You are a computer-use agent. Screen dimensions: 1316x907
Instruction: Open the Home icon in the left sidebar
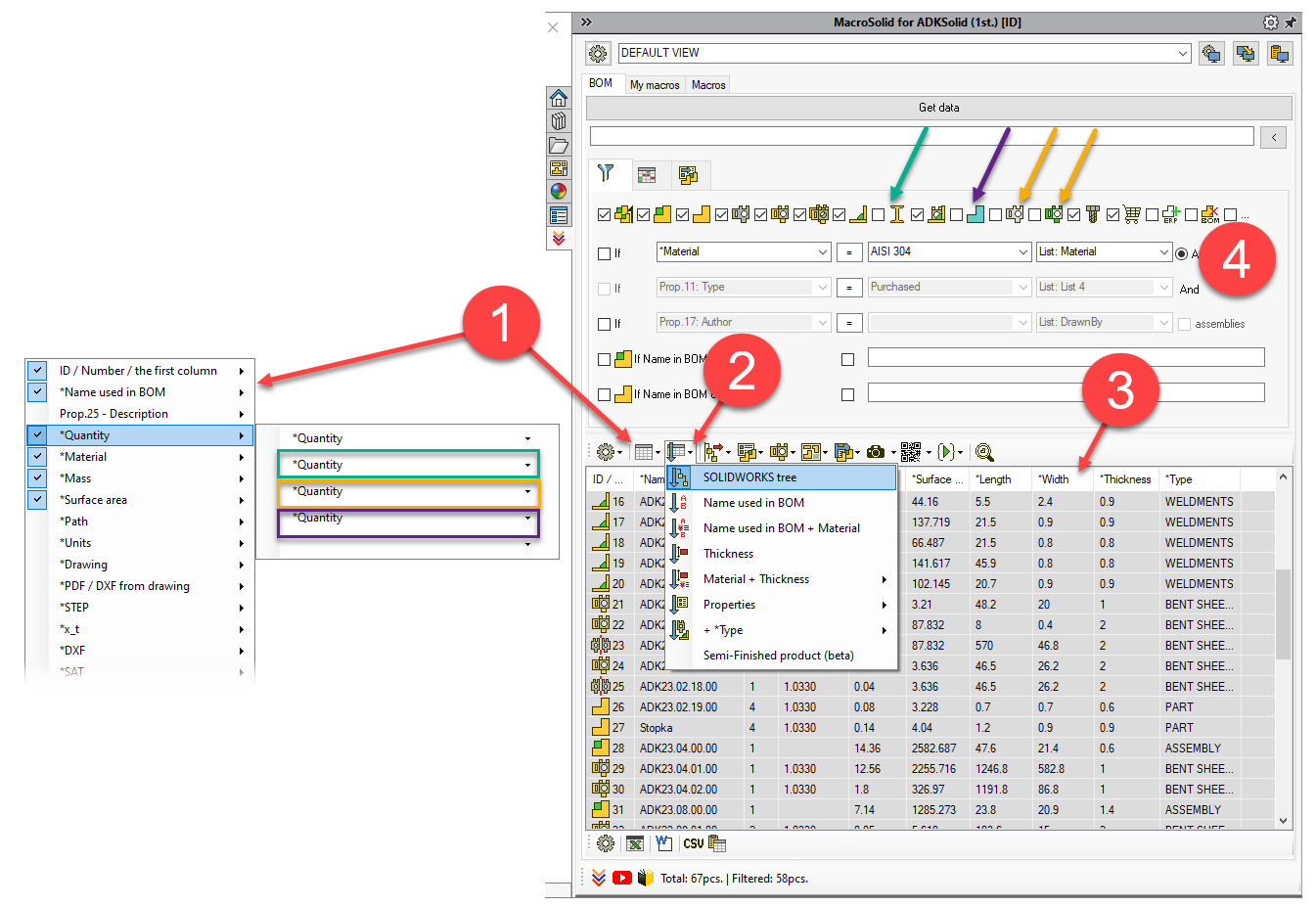(558, 98)
